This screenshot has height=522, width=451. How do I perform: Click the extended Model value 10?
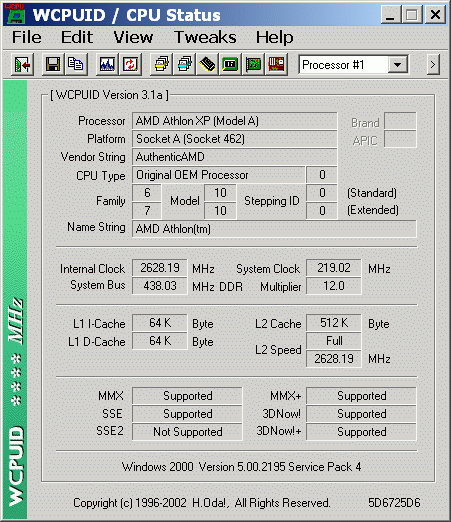[x=220, y=211]
